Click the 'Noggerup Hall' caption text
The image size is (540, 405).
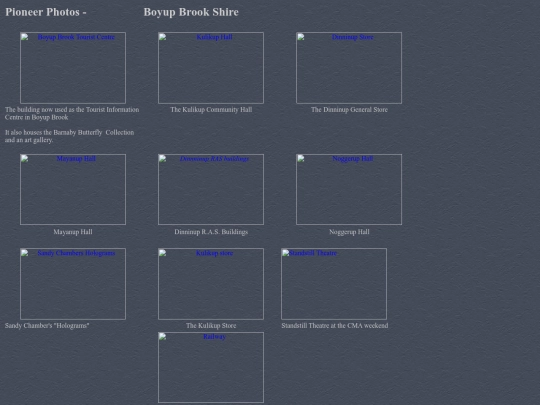349,232
